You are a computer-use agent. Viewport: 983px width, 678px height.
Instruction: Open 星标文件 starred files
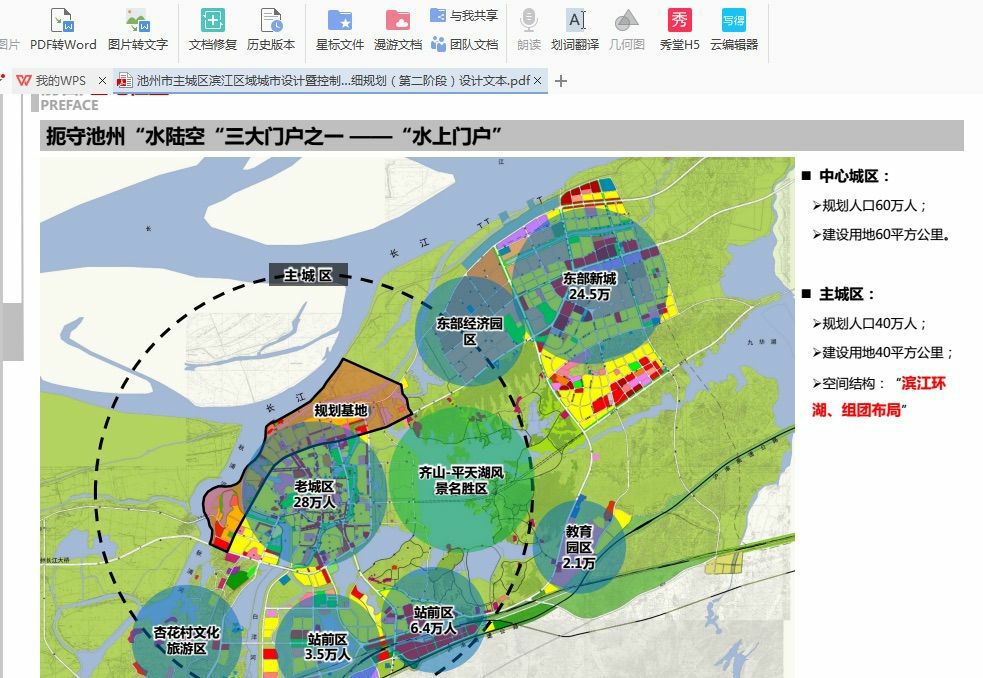coord(340,29)
